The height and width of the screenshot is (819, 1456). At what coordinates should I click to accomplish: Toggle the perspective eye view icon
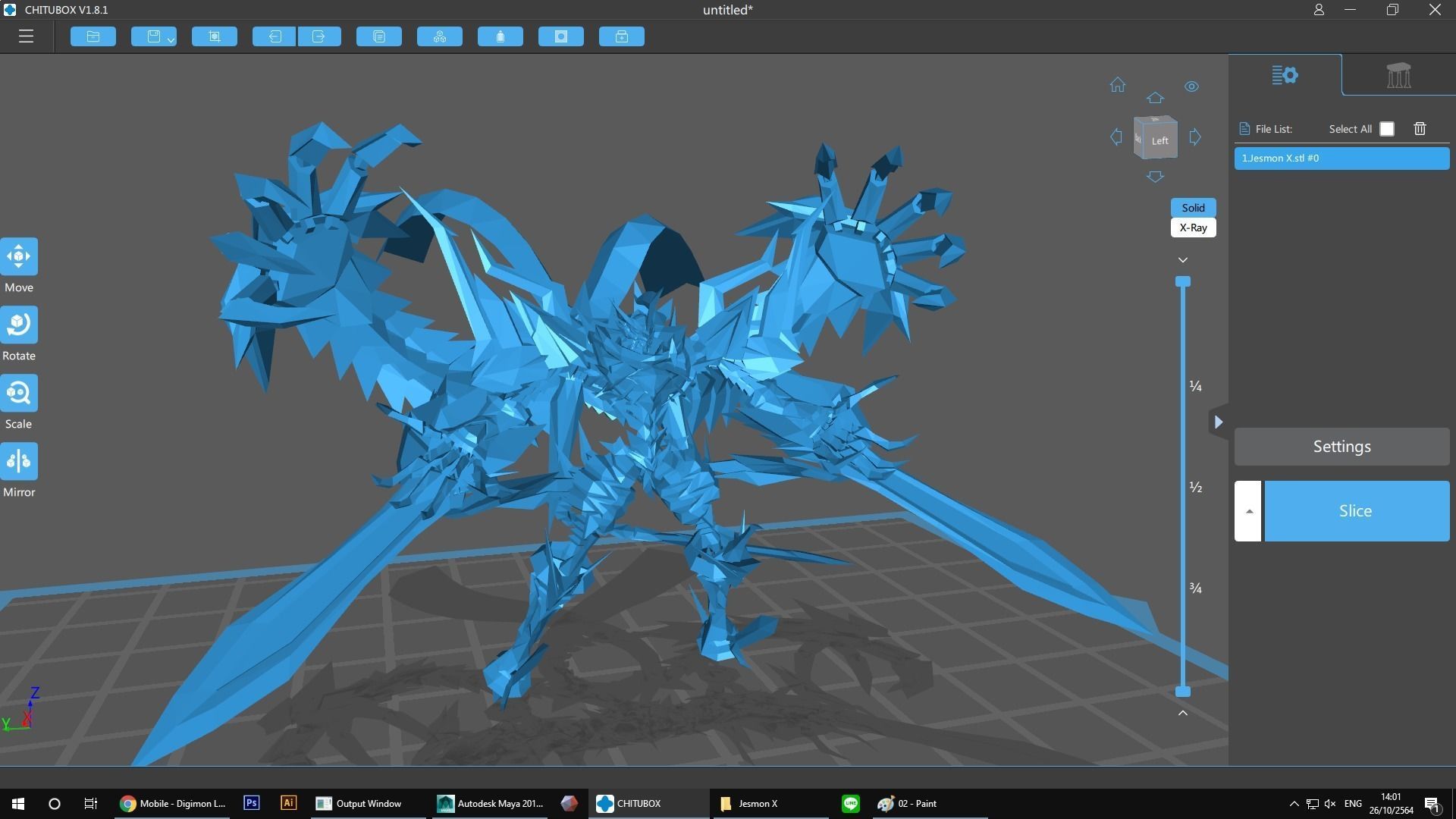pos(1192,86)
